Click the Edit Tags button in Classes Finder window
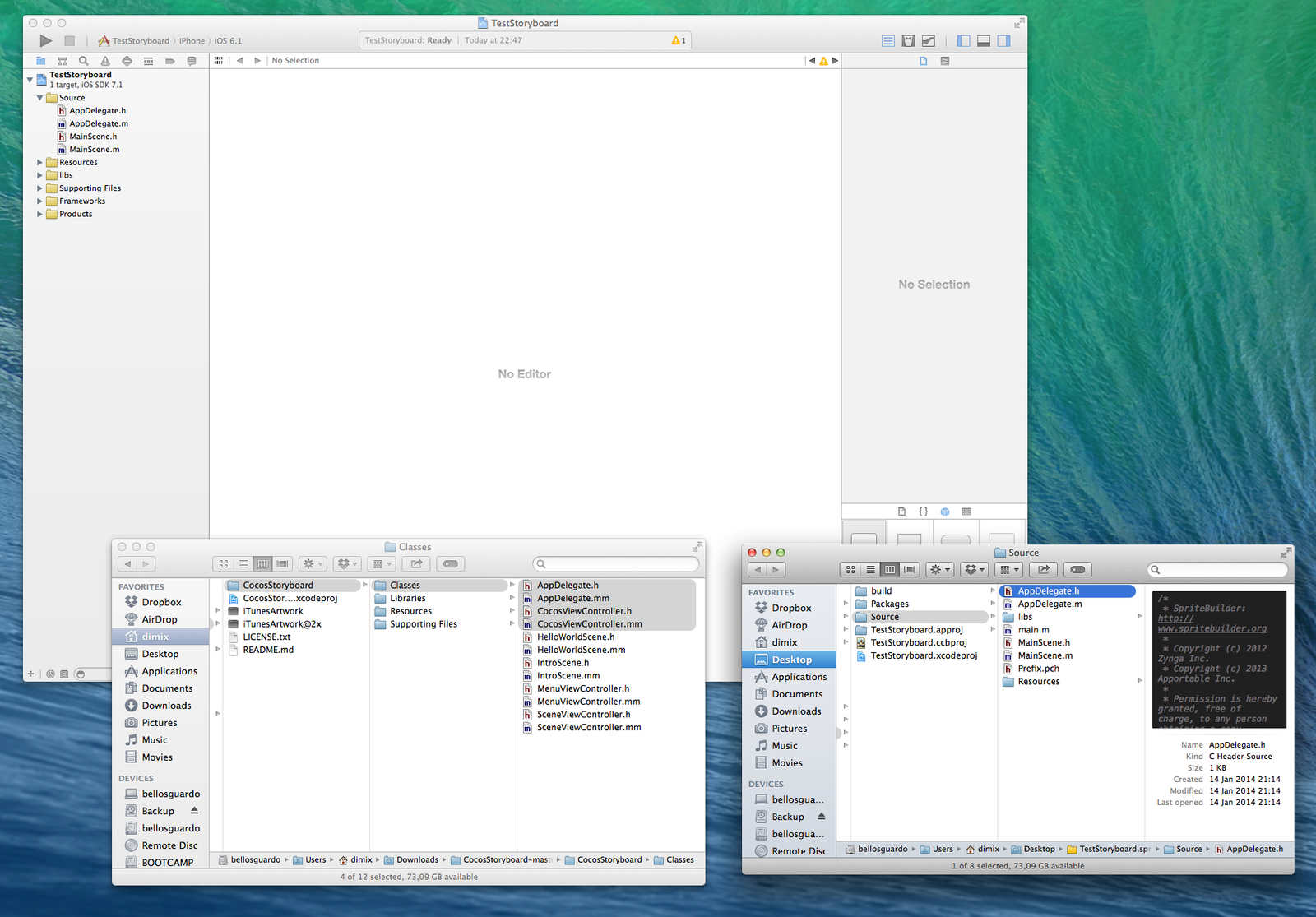The height and width of the screenshot is (917, 1316). pyautogui.click(x=450, y=563)
